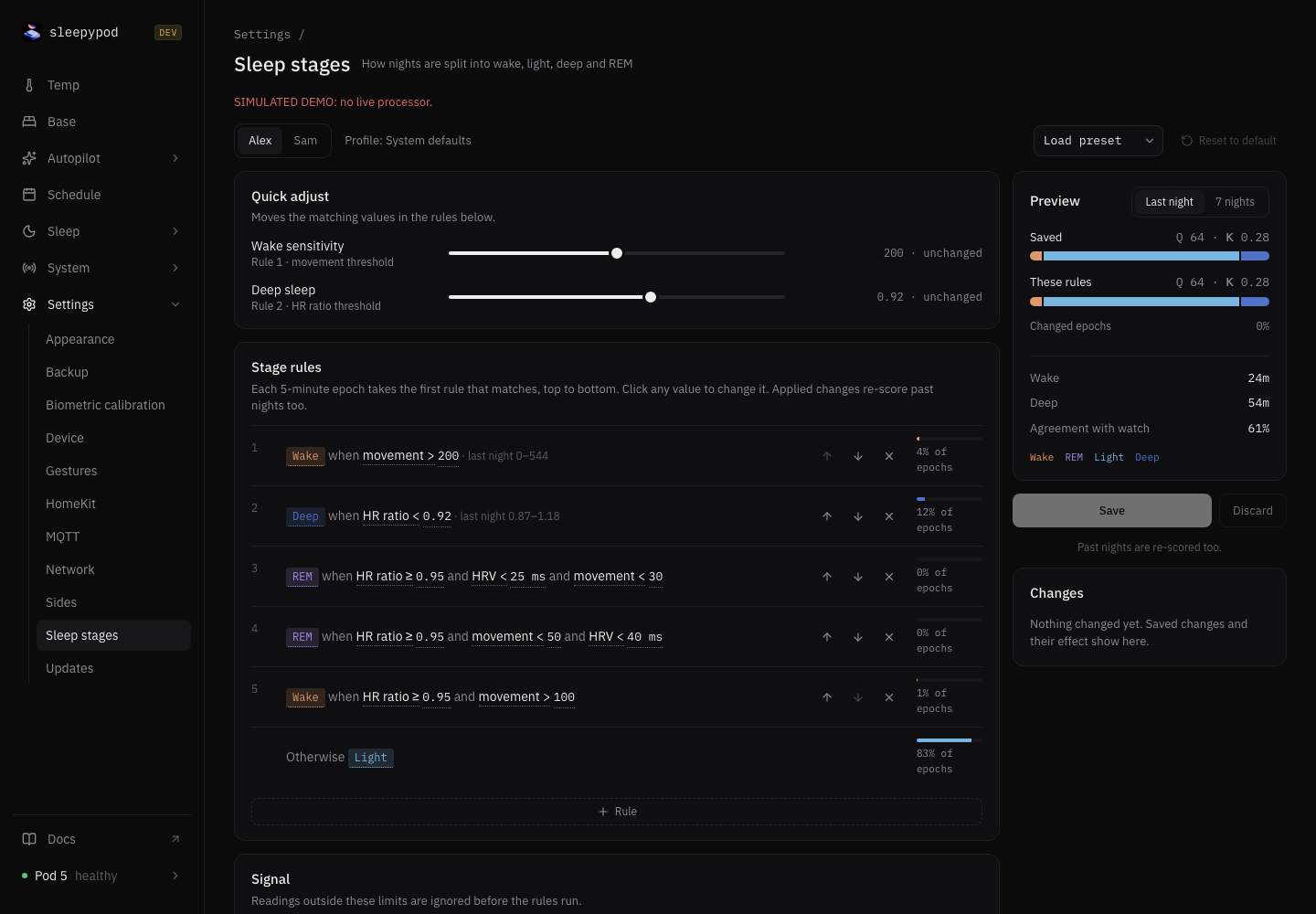Click the System signal icon
Image resolution: width=1316 pixels, height=914 pixels.
tap(29, 268)
